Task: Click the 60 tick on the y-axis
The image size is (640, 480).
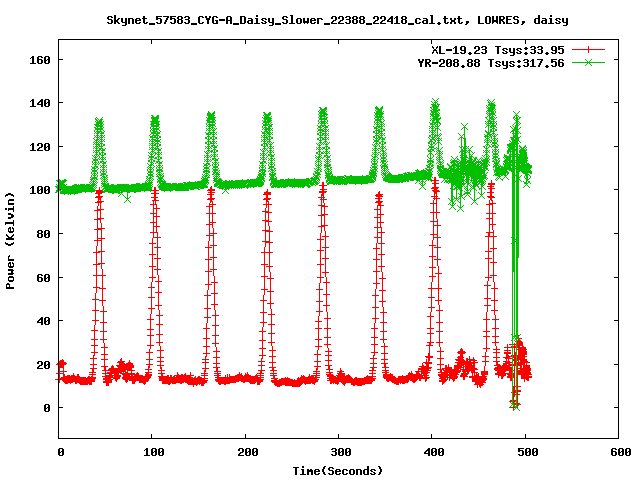Action: [43, 277]
